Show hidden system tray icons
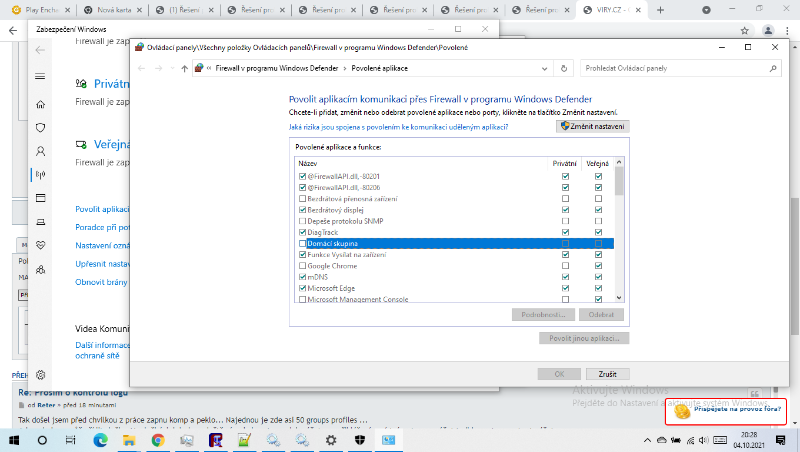Viewport: 800px width, 452px height. (x=647, y=440)
